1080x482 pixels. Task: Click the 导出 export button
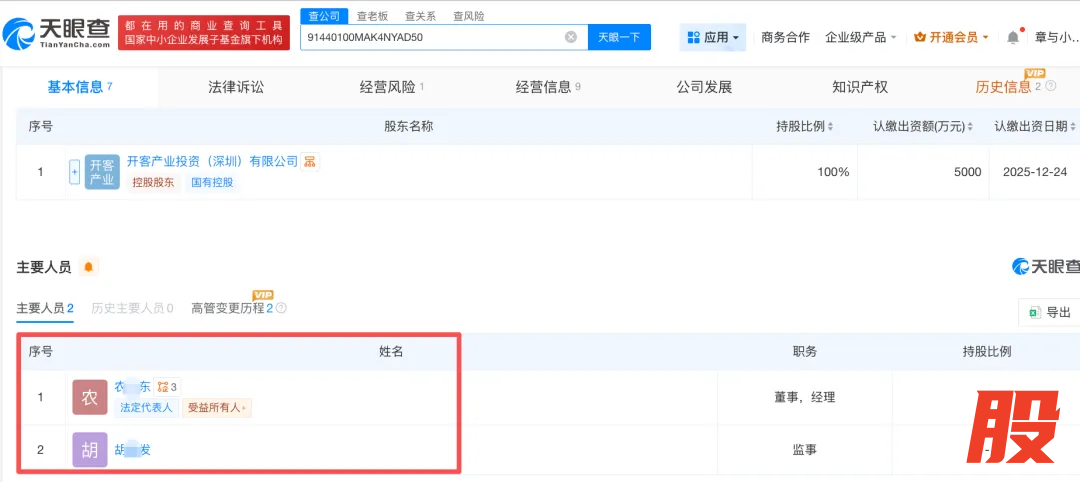pyautogui.click(x=1049, y=313)
